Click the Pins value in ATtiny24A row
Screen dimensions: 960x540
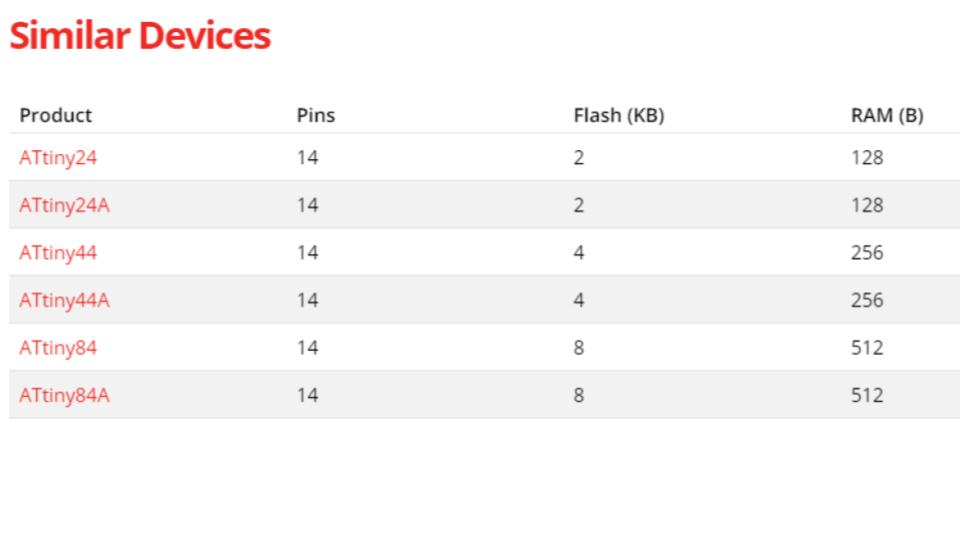pos(307,205)
